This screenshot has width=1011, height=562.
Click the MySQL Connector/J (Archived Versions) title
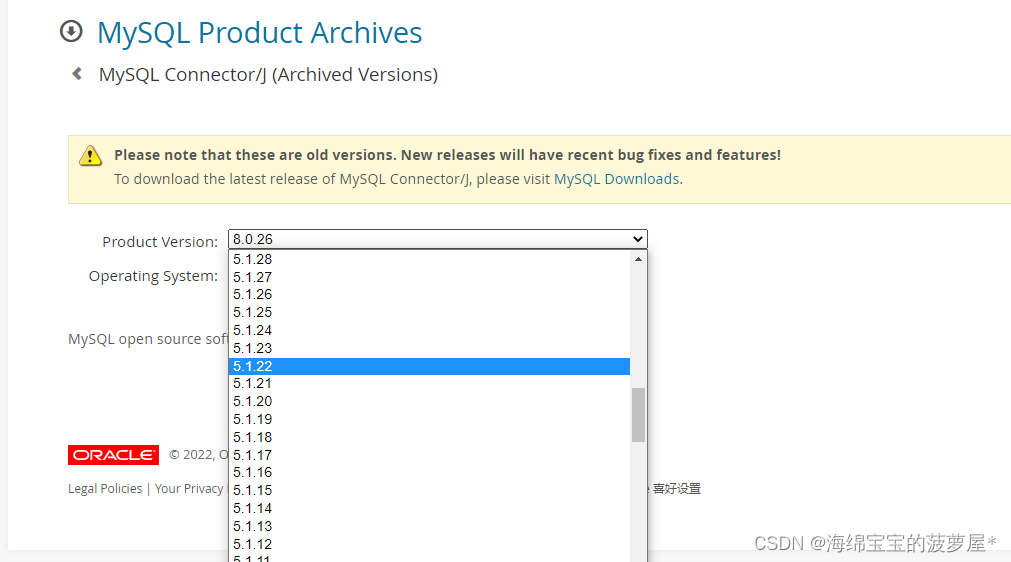(x=268, y=75)
